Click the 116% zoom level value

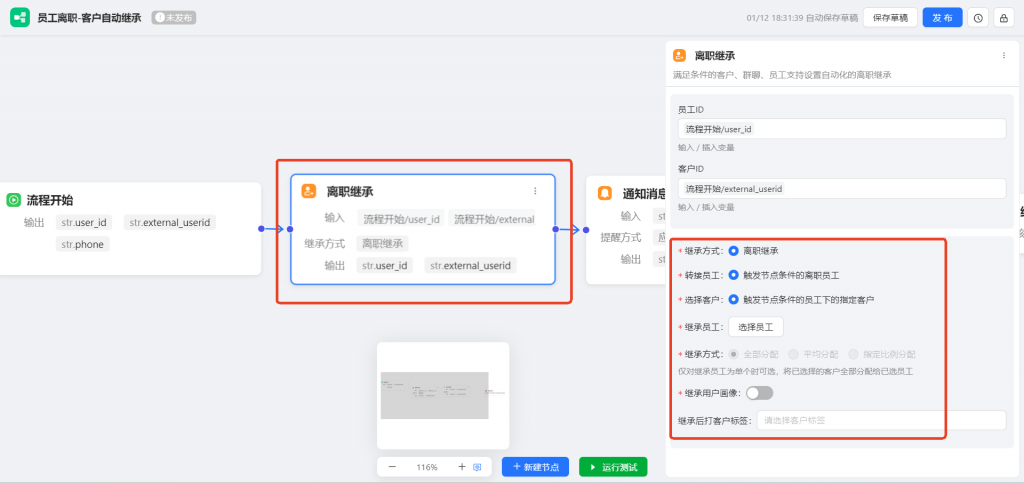point(427,467)
